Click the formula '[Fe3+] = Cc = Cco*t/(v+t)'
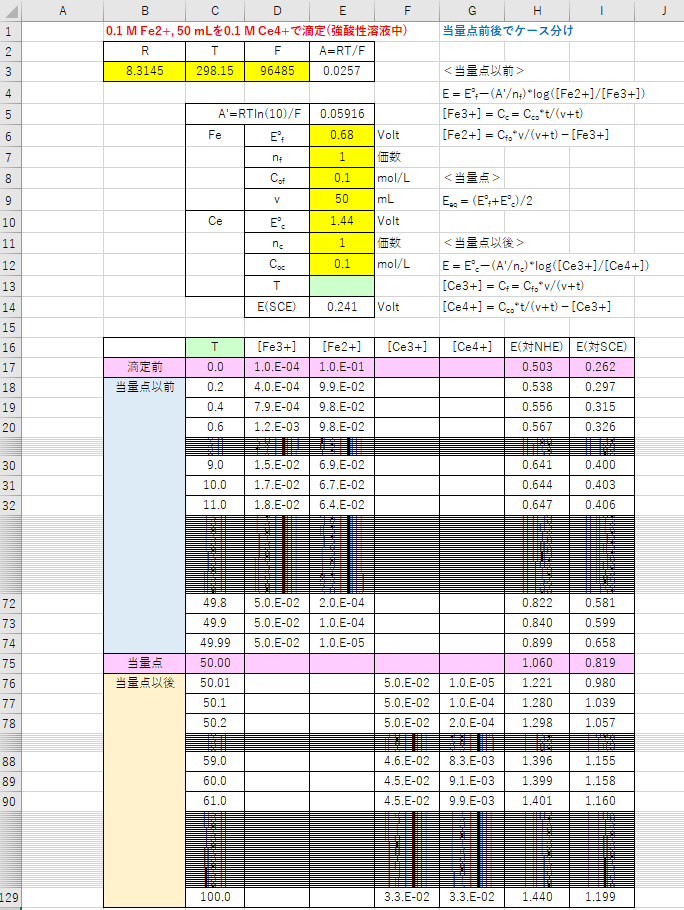This screenshot has height=910, width=684. pos(512,114)
